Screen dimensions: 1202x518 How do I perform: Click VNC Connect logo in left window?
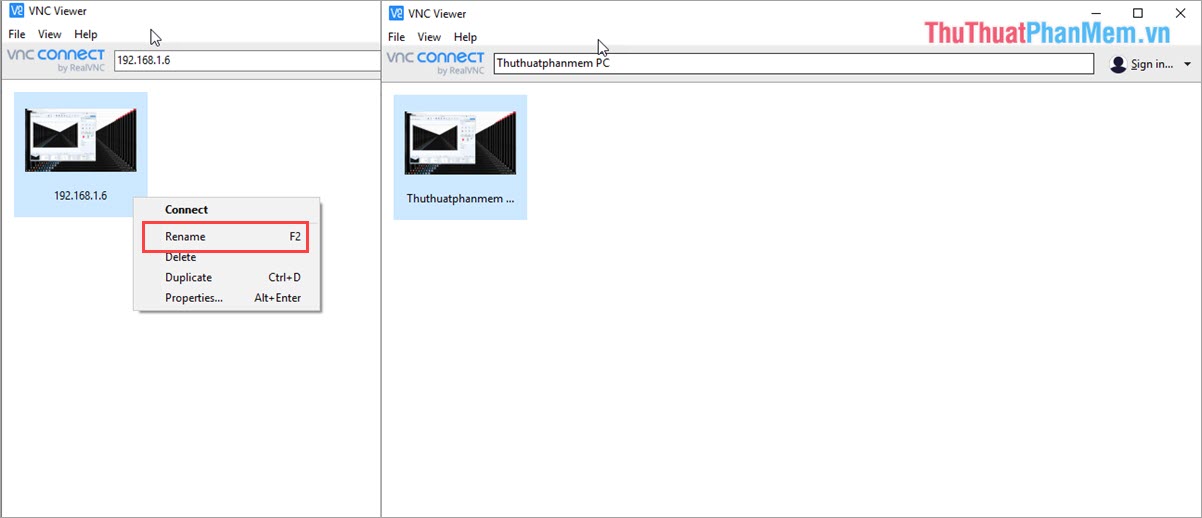click(x=56, y=60)
